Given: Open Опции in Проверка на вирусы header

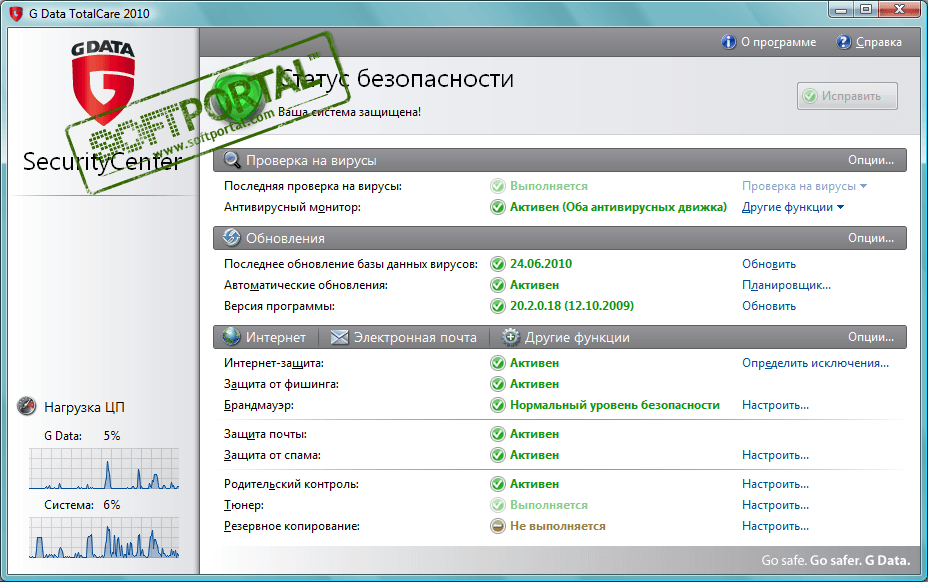Looking at the screenshot, I should point(871,160).
